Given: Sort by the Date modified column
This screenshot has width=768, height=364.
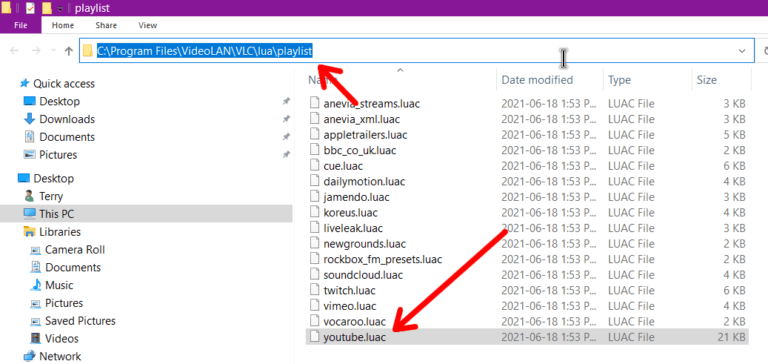Looking at the screenshot, I should tap(537, 80).
